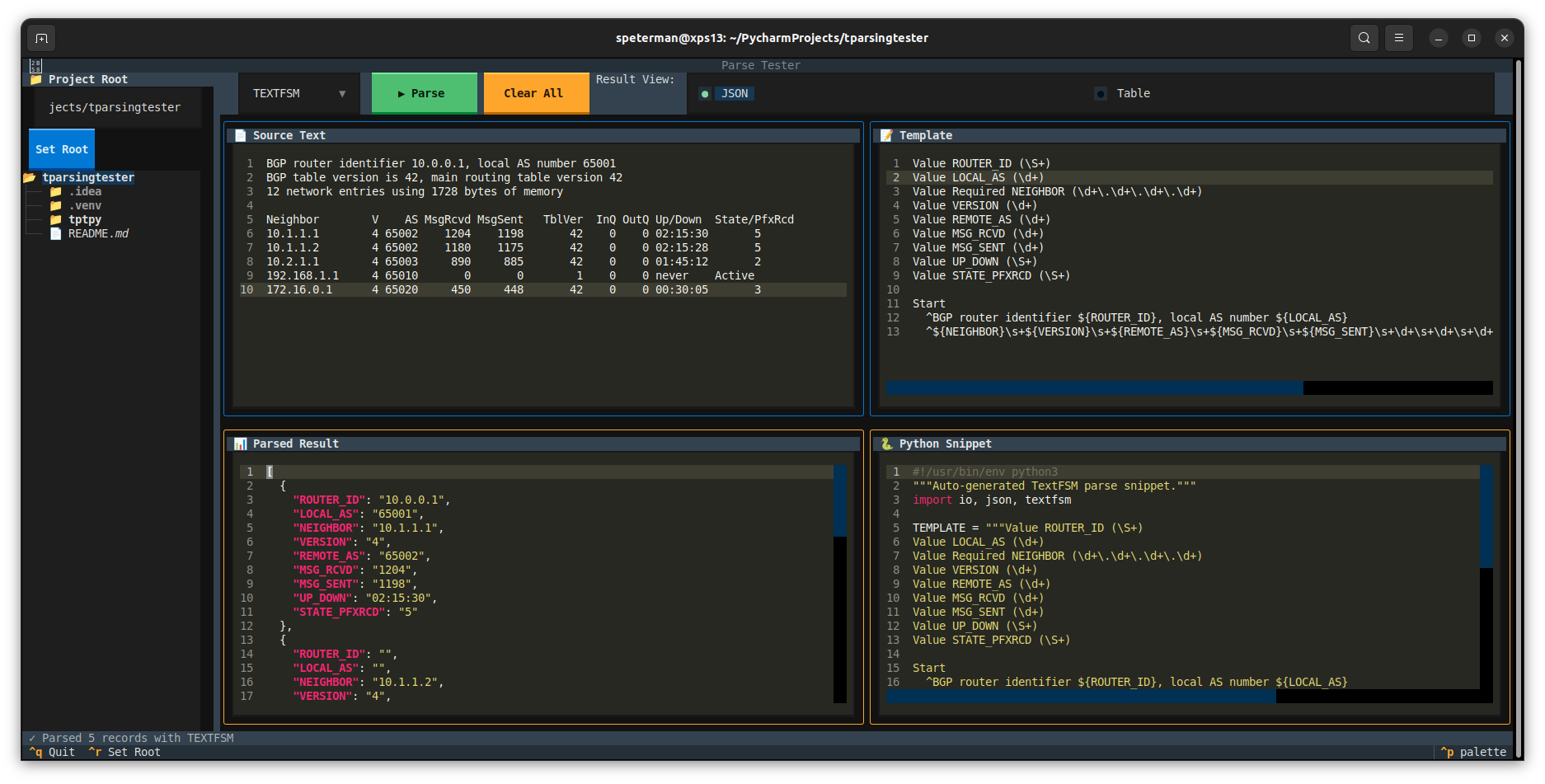Open README.md from the file tree
Viewport: 1545px width, 784px height.
(96, 233)
